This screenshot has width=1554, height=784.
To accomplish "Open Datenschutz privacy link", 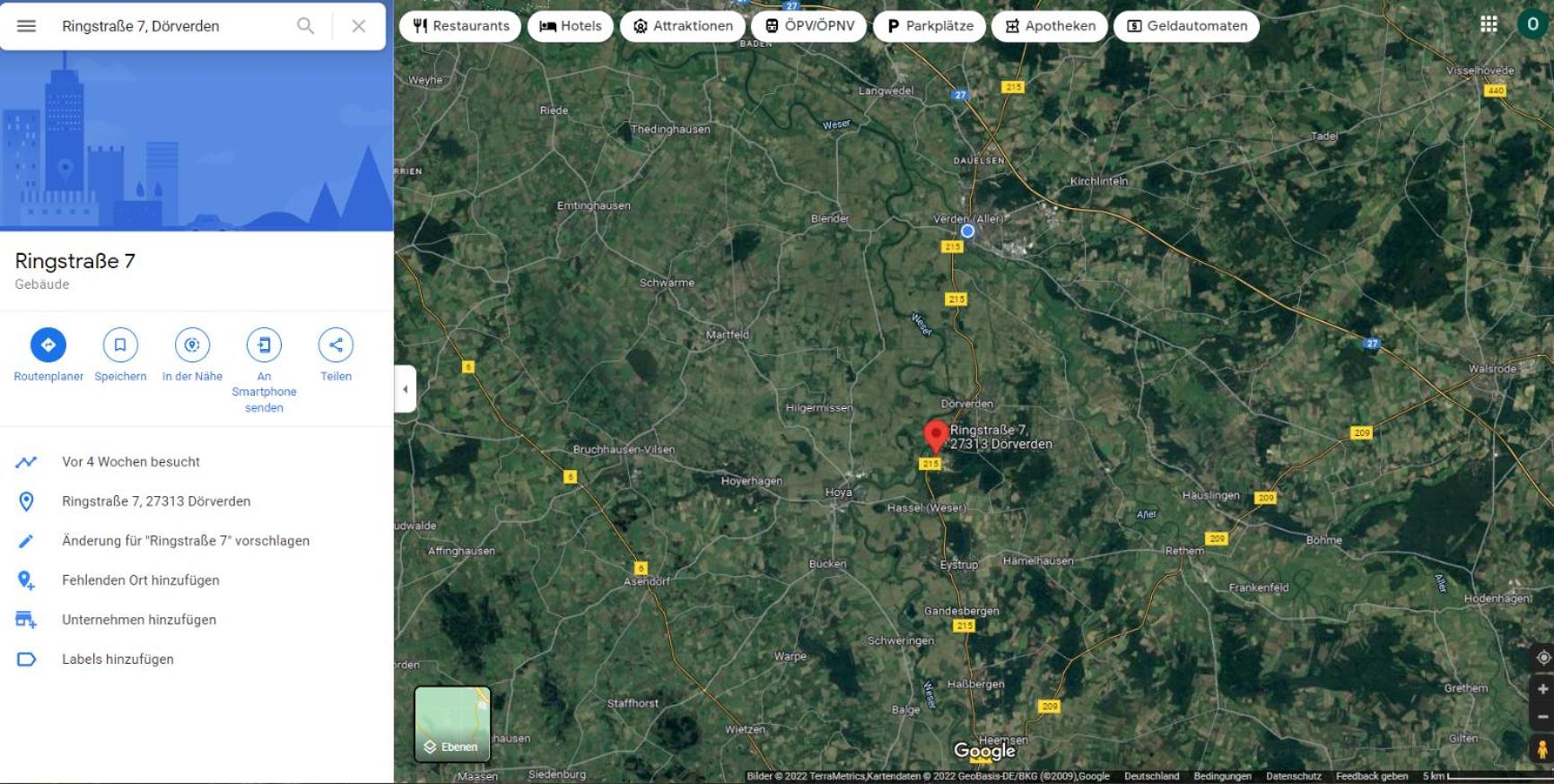I will click(1294, 777).
